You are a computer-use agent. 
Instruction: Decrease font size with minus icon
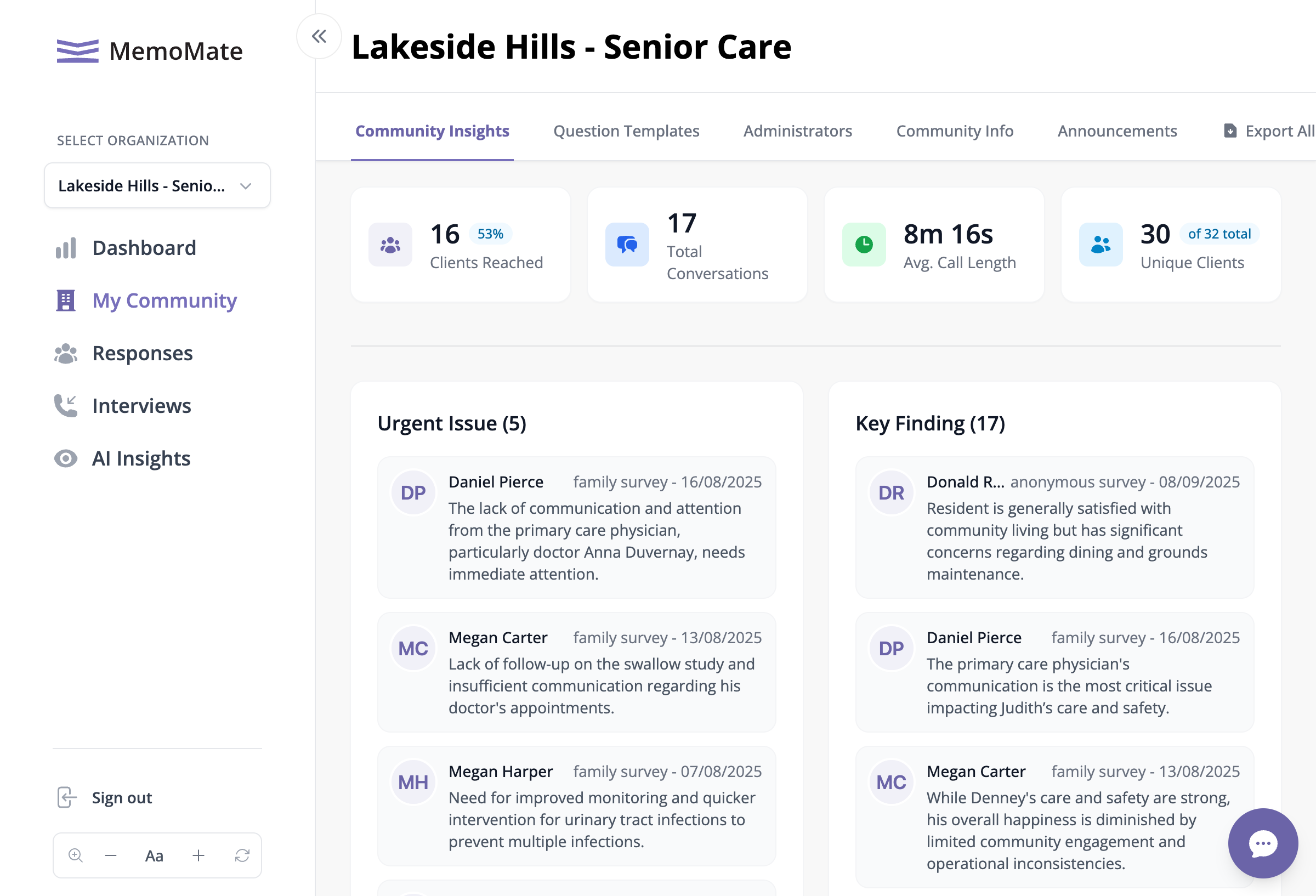(111, 855)
